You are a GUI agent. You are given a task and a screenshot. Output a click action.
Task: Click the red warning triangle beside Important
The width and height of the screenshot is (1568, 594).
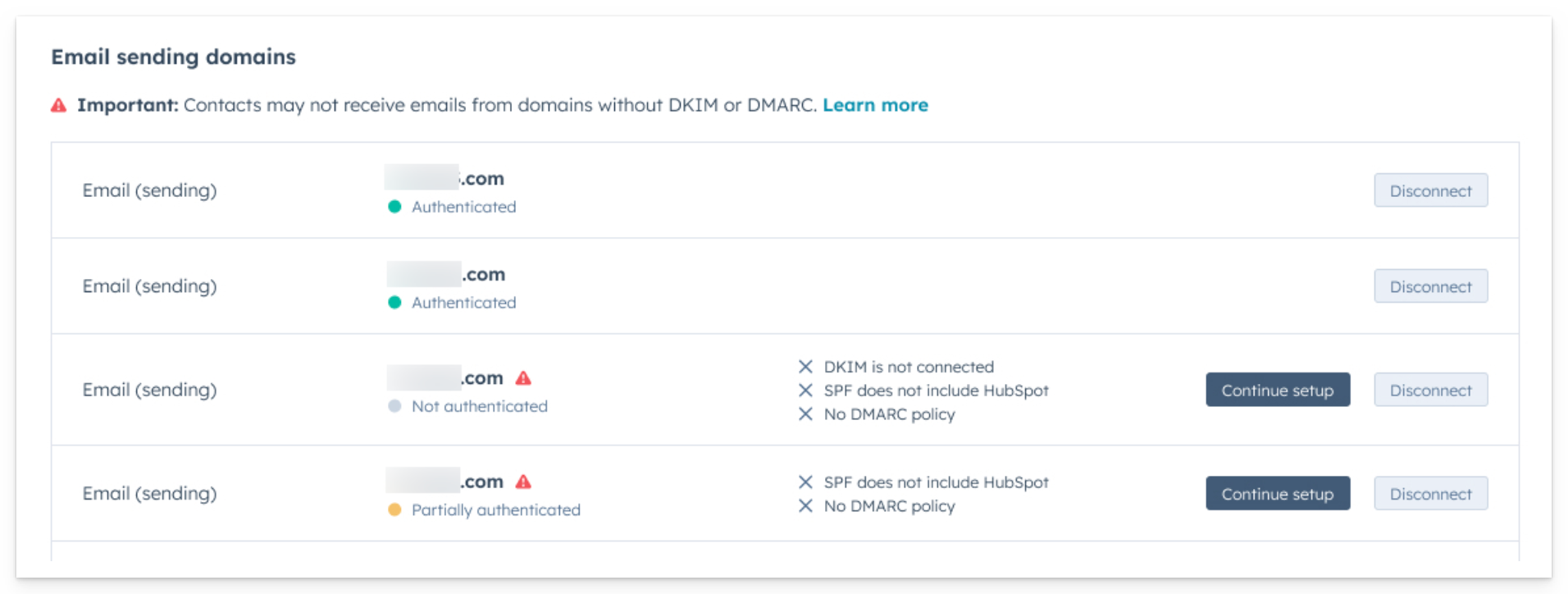[x=58, y=104]
